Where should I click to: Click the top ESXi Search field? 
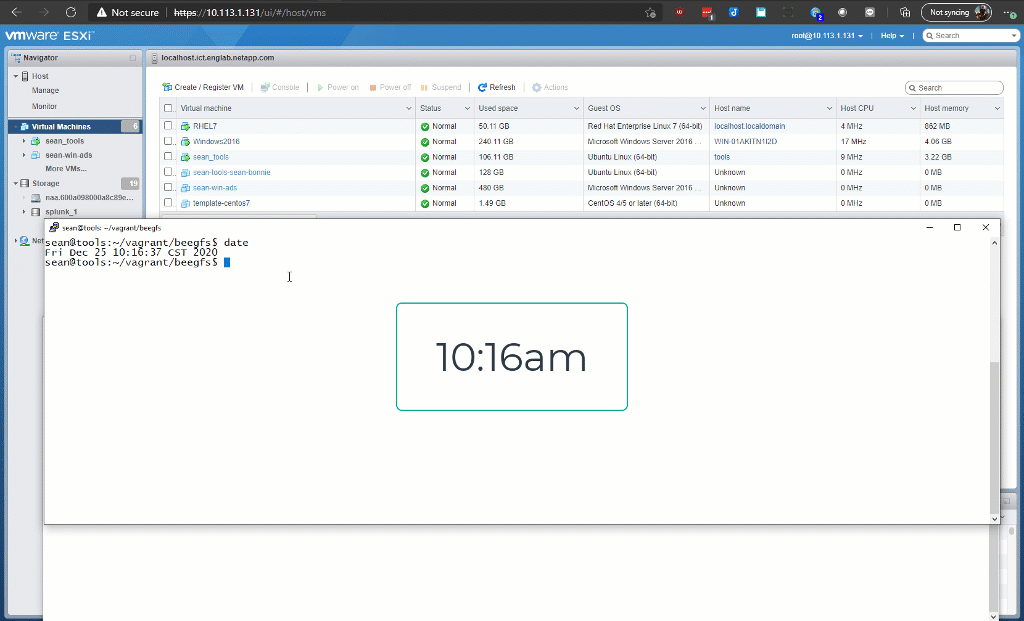tap(970, 35)
